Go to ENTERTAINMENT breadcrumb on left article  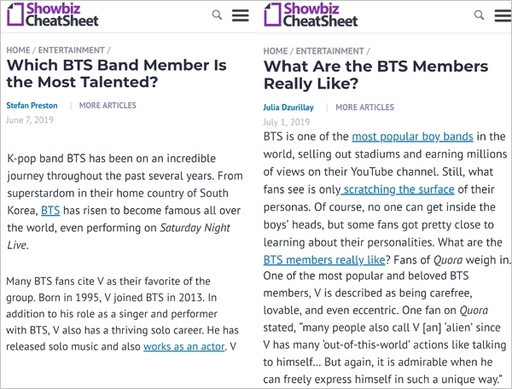pyautogui.click(x=71, y=50)
